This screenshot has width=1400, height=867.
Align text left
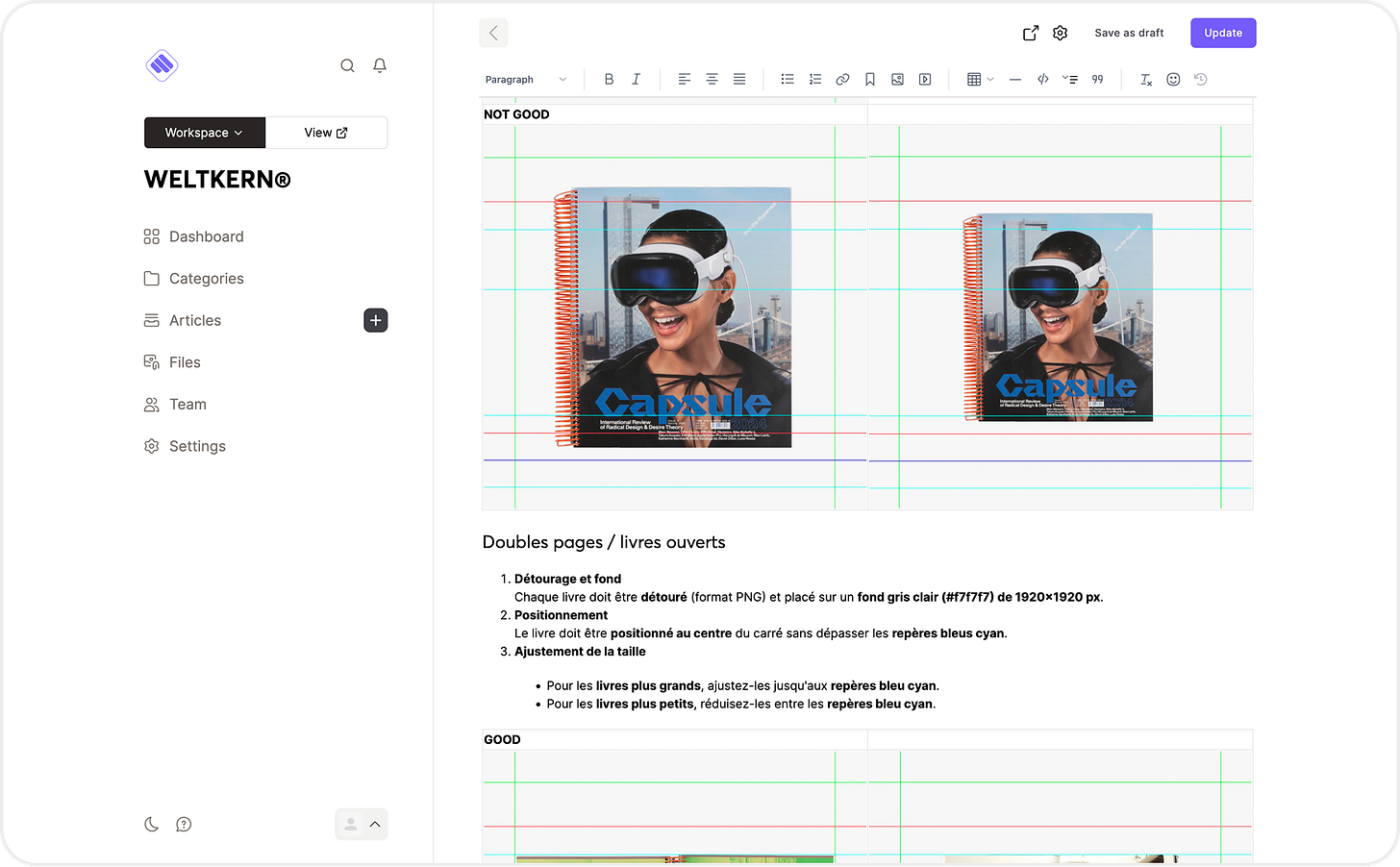coord(685,80)
